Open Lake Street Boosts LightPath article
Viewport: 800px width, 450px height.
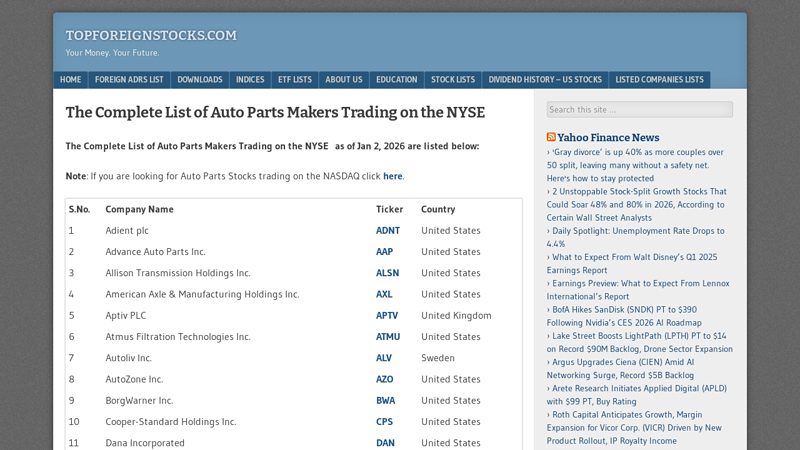640,342
